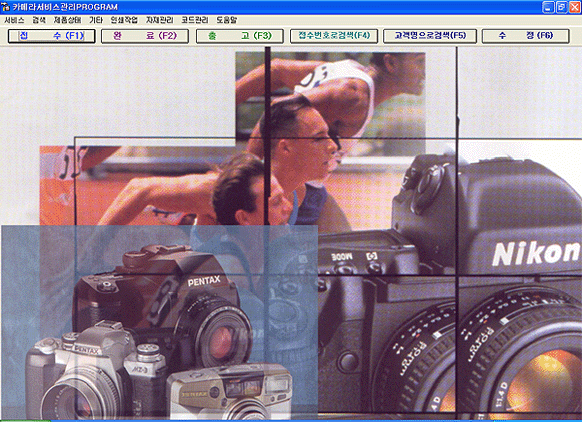Minimize the 카메라서비스관리 window
This screenshot has width=582, height=422.
(x=549, y=7)
